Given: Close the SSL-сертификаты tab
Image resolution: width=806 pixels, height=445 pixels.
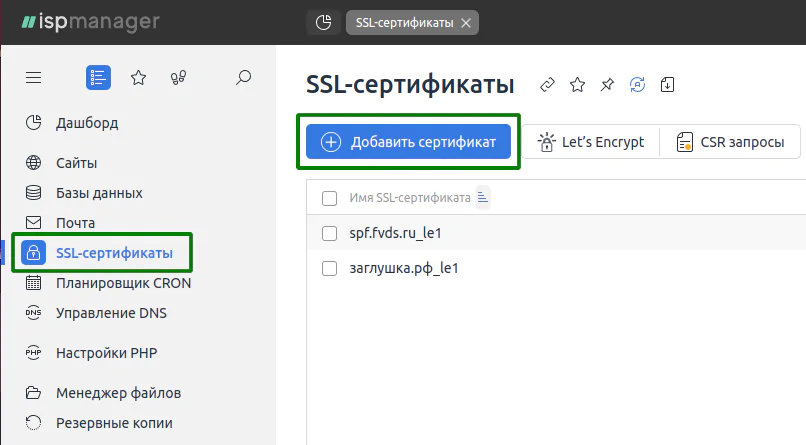Looking at the screenshot, I should pyautogui.click(x=466, y=23).
